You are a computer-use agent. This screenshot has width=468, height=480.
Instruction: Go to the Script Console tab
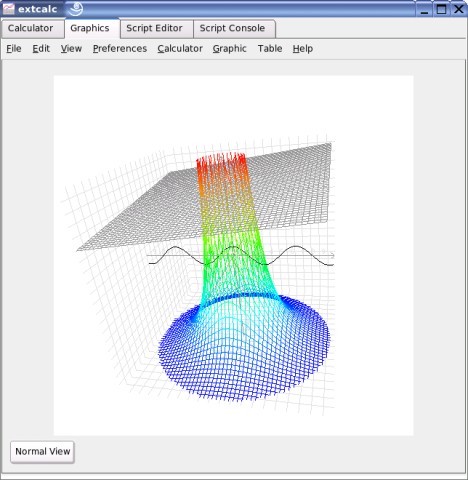point(234,29)
